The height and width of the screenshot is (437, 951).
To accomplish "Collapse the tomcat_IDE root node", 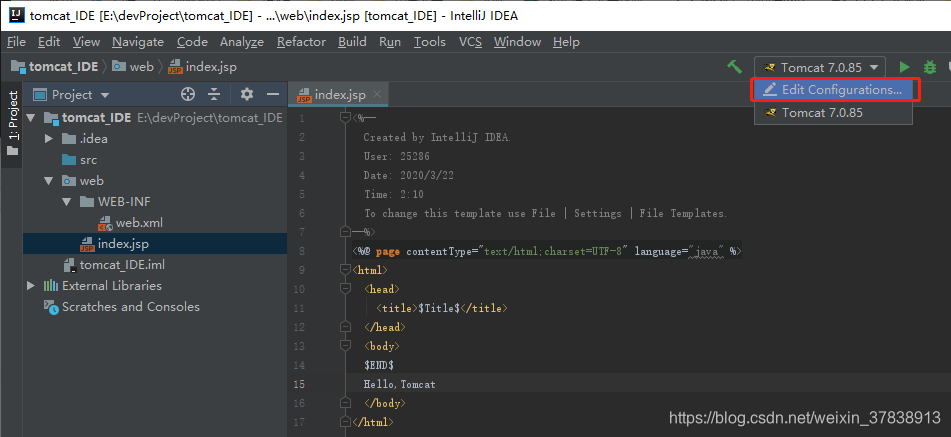I will point(32,118).
